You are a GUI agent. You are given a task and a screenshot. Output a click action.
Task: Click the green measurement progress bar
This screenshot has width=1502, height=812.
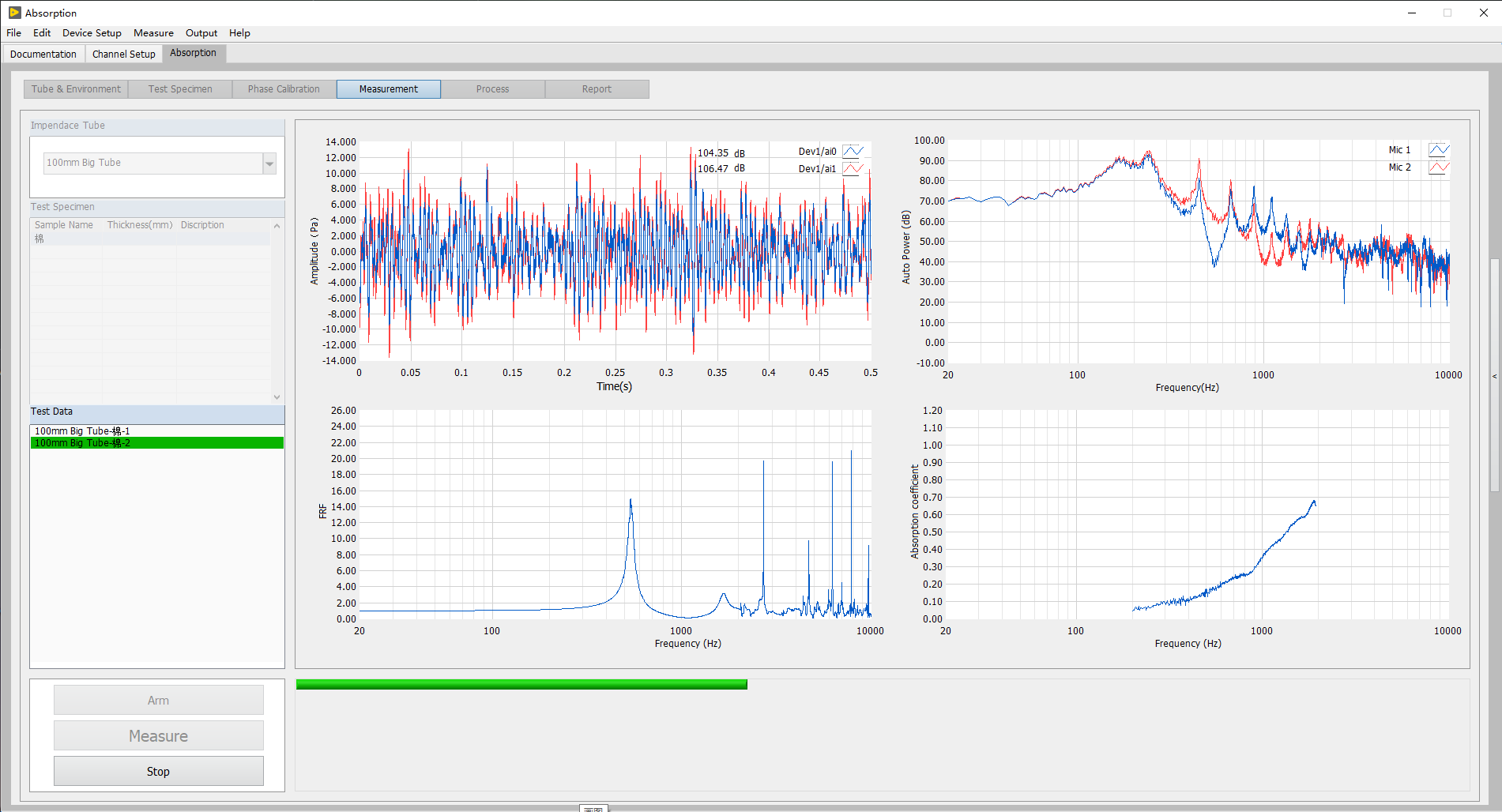pyautogui.click(x=521, y=685)
